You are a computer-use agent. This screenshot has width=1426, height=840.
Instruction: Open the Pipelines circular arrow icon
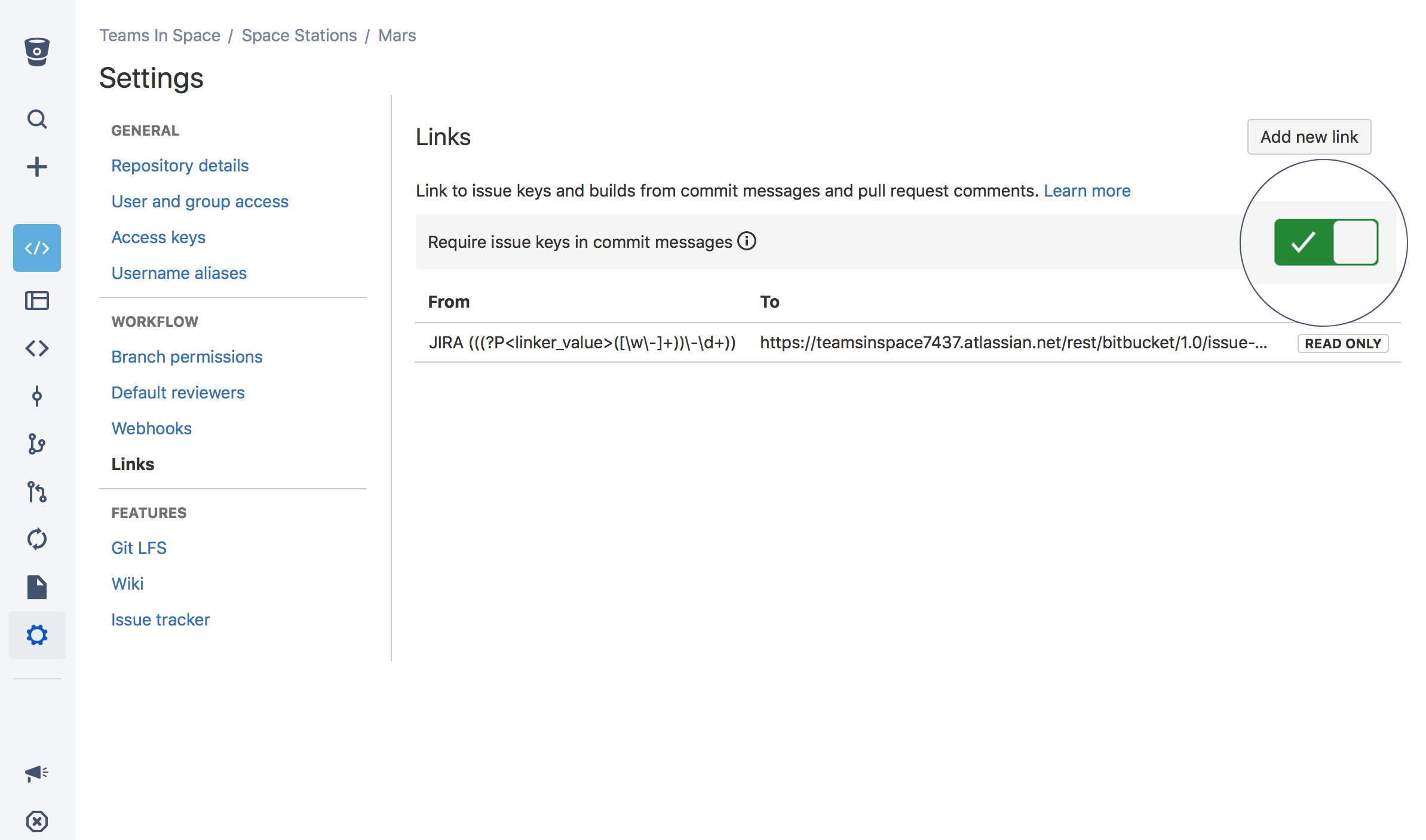point(36,539)
